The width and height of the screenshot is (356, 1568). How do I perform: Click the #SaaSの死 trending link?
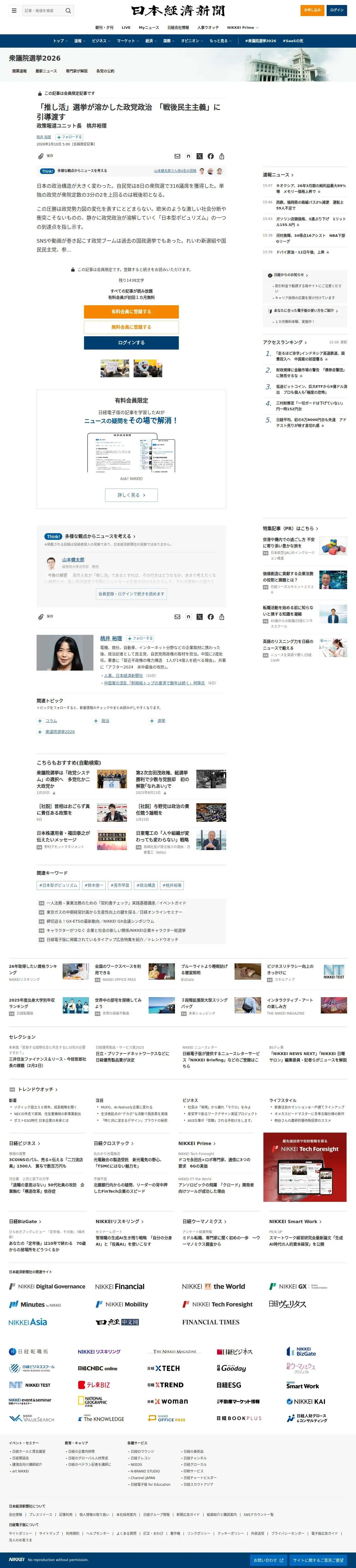tap(292, 41)
